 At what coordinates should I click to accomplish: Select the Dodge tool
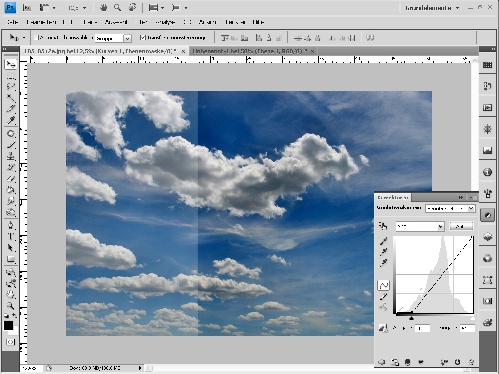[11, 212]
